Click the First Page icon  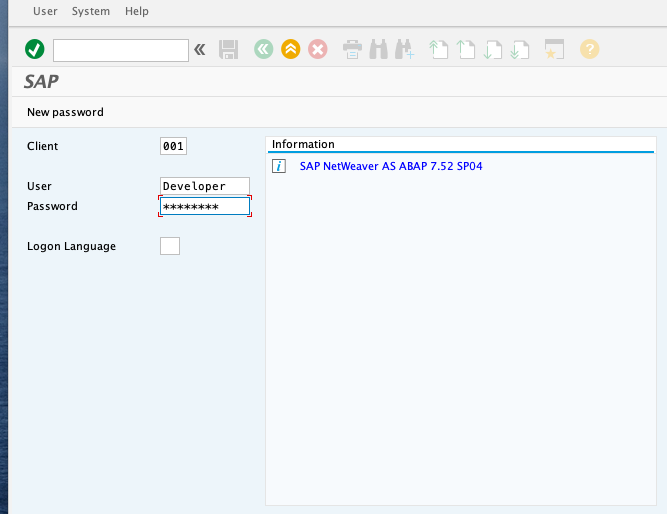(x=439, y=49)
